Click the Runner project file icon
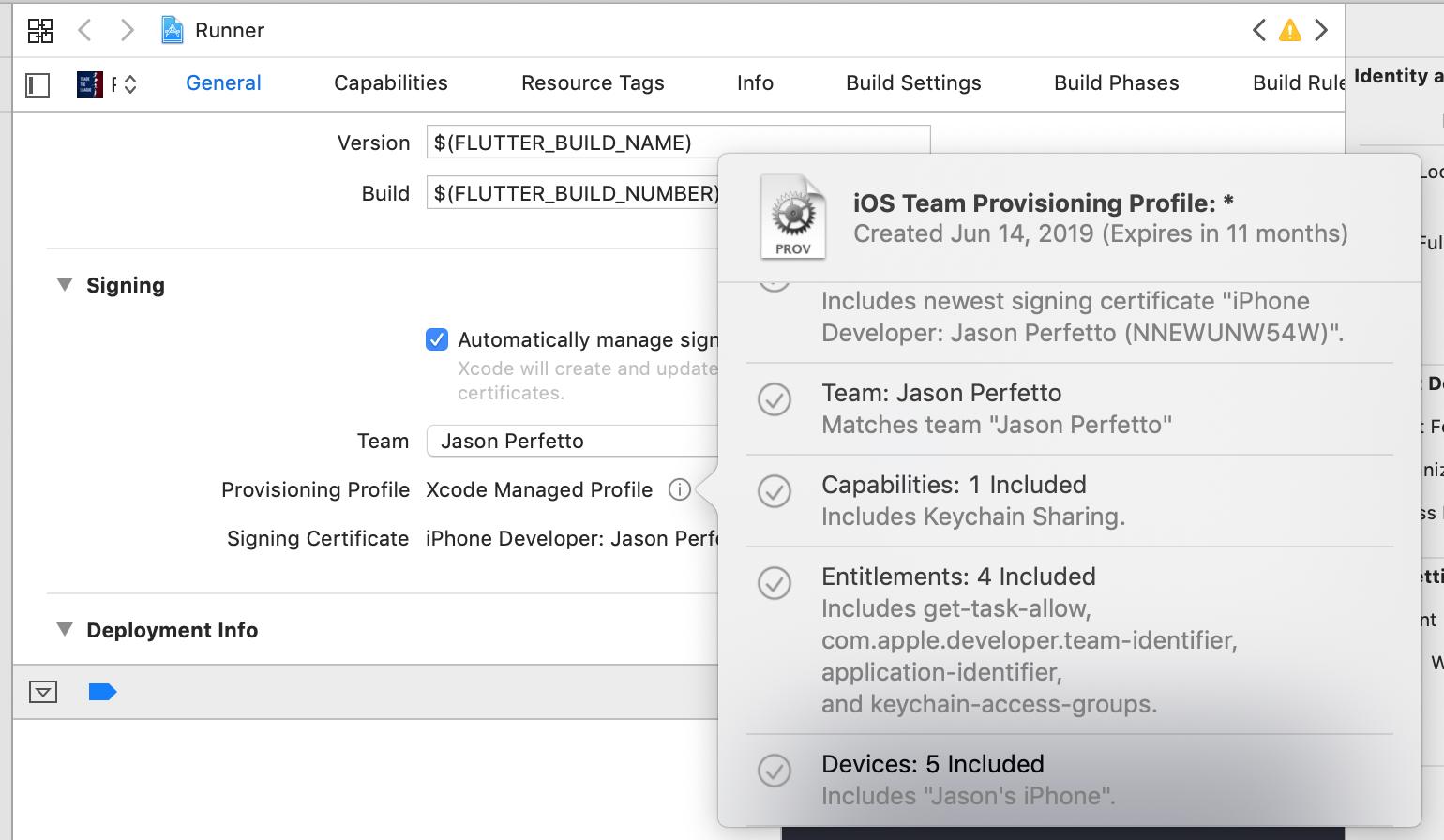This screenshot has width=1444, height=840. [x=172, y=30]
